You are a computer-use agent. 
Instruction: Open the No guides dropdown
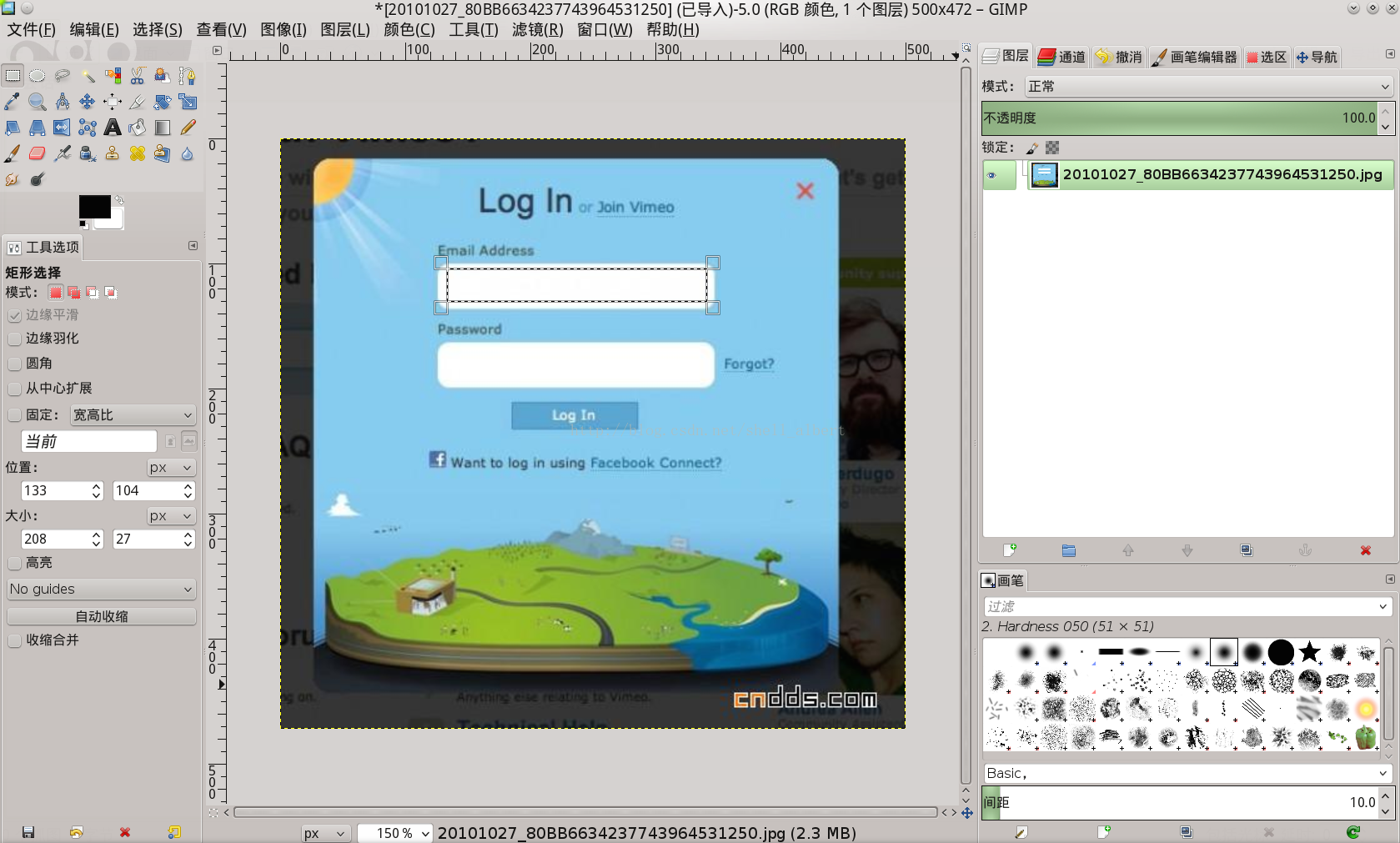102,590
